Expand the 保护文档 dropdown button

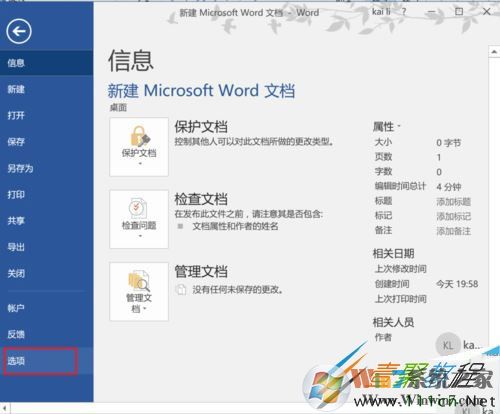coord(139,147)
